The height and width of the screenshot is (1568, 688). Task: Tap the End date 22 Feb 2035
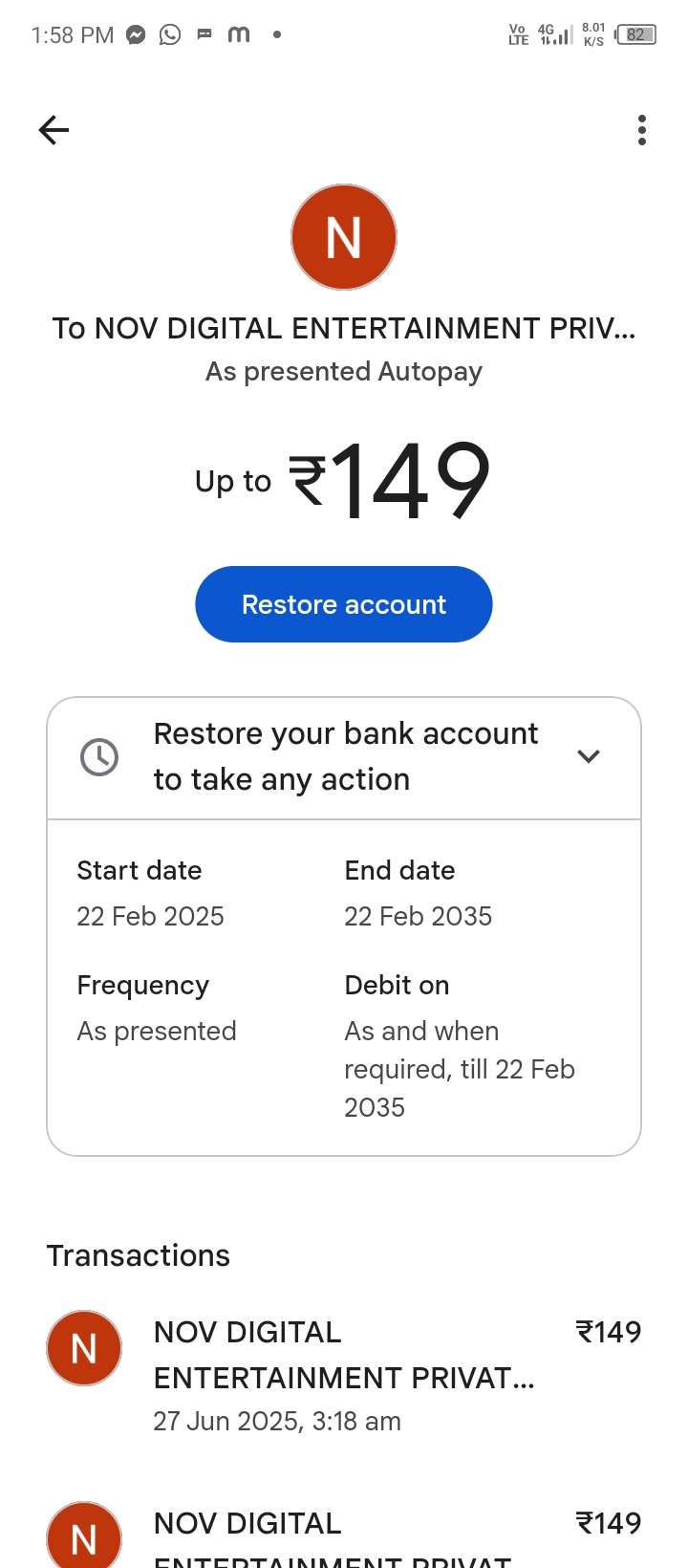tap(419, 916)
